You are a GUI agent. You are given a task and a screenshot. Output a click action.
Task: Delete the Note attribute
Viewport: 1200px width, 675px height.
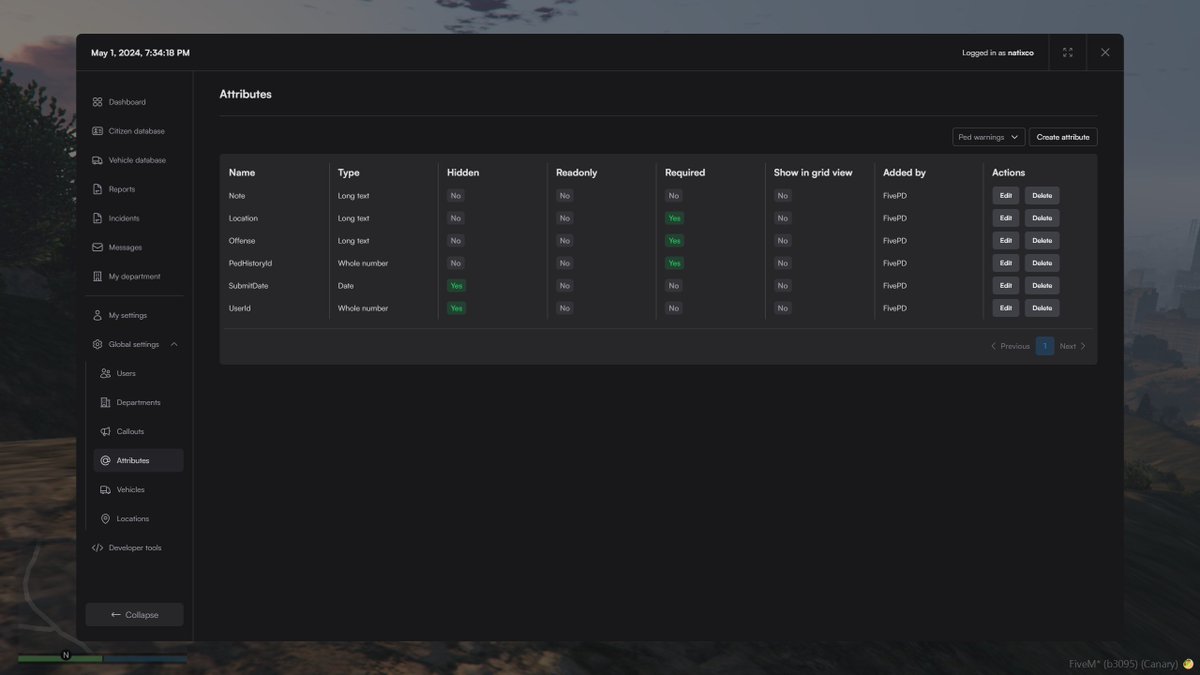point(1042,196)
